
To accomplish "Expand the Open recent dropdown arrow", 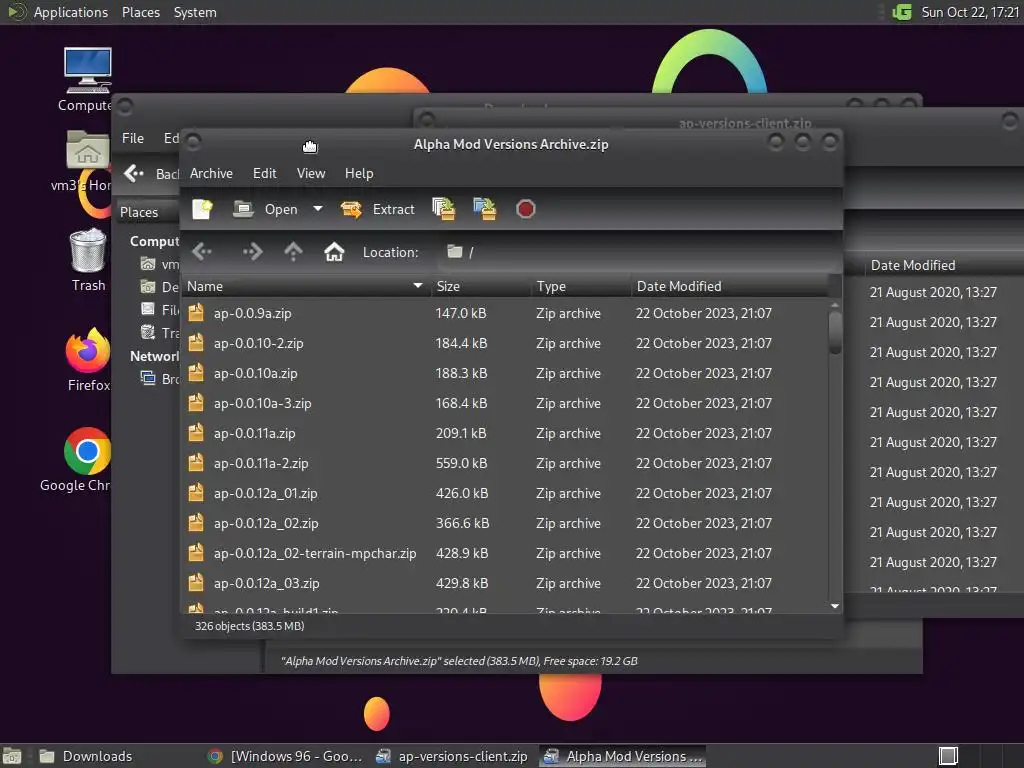I will click(318, 209).
